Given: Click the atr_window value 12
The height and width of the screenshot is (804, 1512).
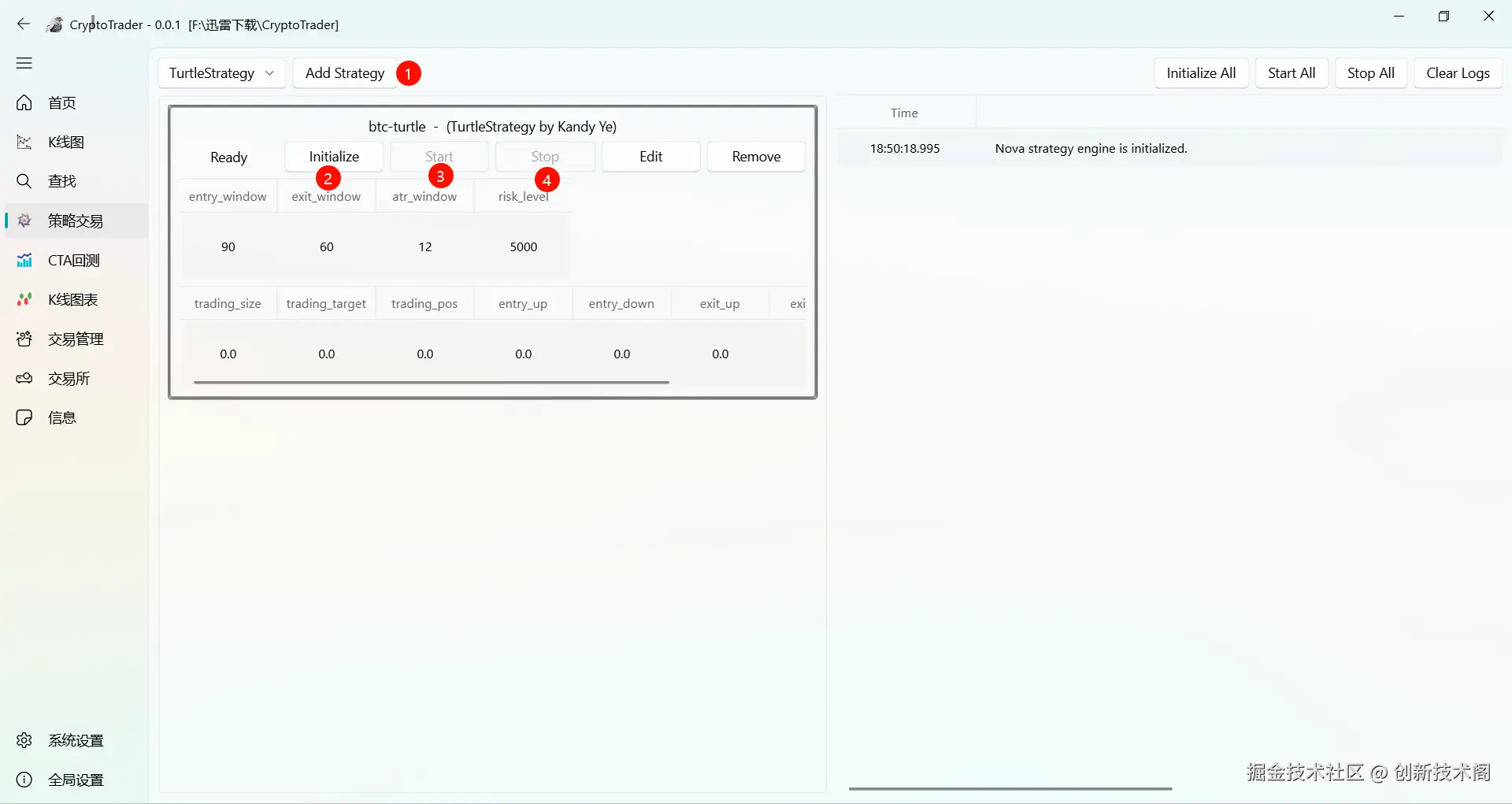Looking at the screenshot, I should point(425,247).
